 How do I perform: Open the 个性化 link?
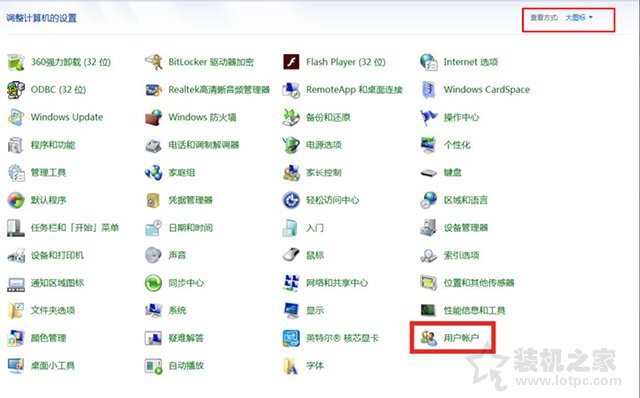[457, 145]
